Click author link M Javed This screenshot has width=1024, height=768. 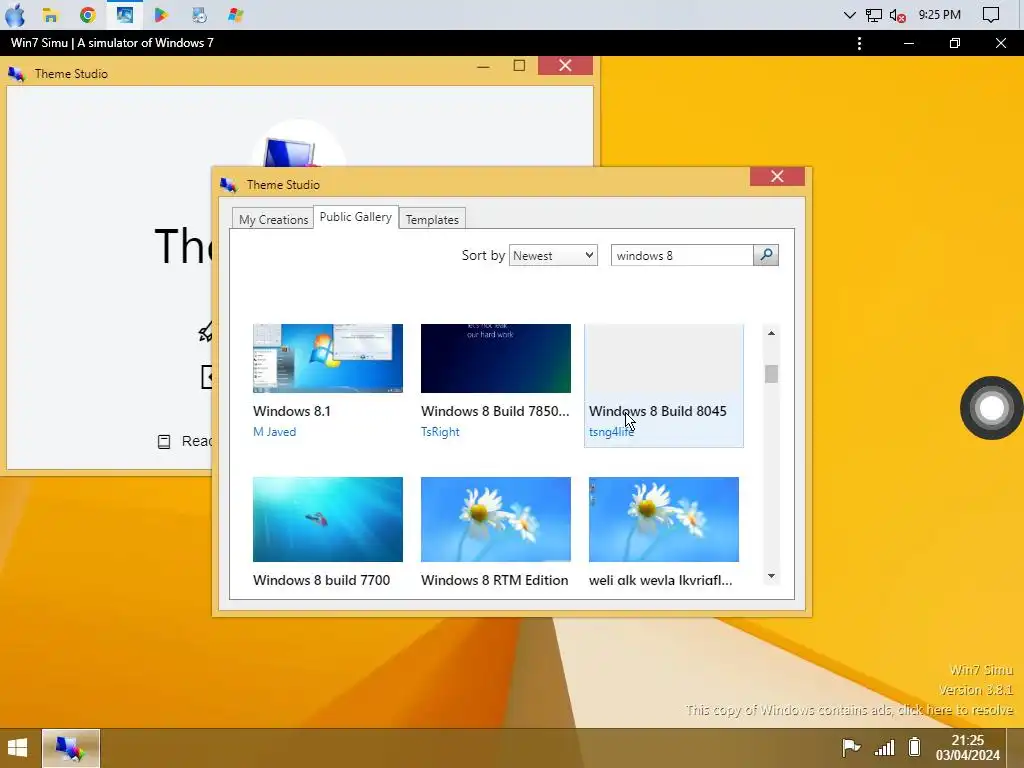[274, 432]
